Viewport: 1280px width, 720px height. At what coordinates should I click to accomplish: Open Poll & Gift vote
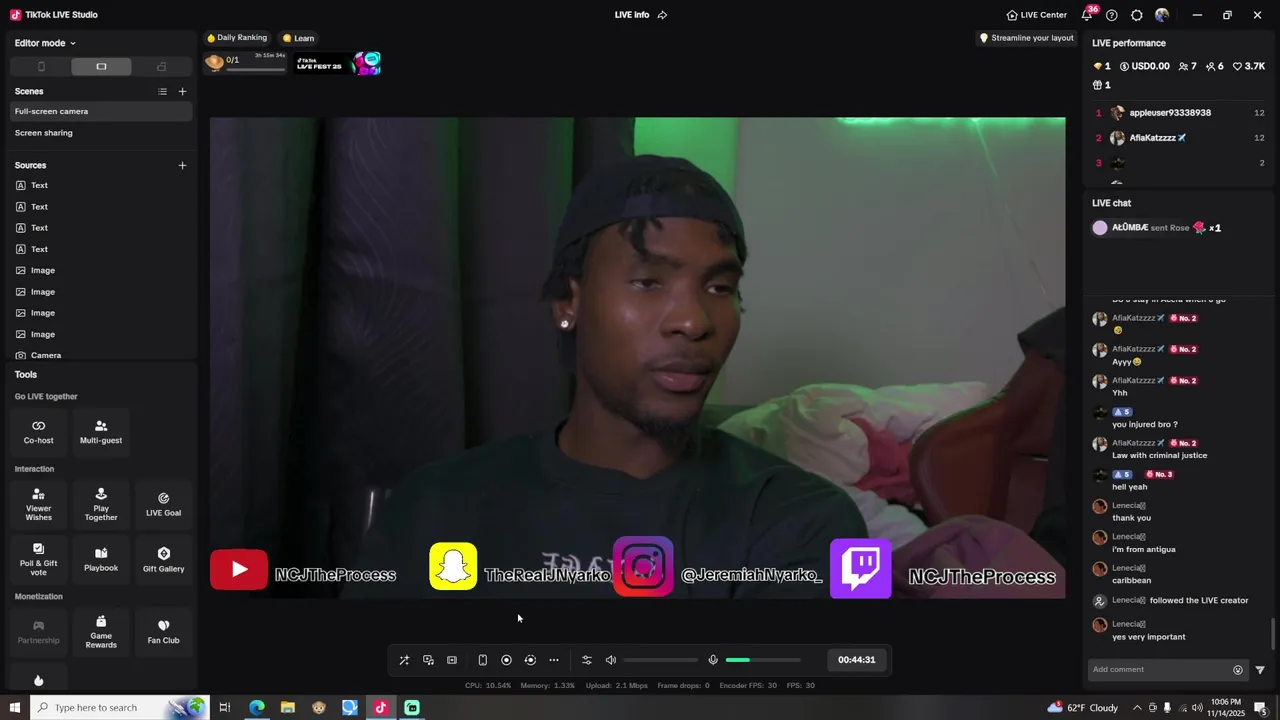[38, 559]
